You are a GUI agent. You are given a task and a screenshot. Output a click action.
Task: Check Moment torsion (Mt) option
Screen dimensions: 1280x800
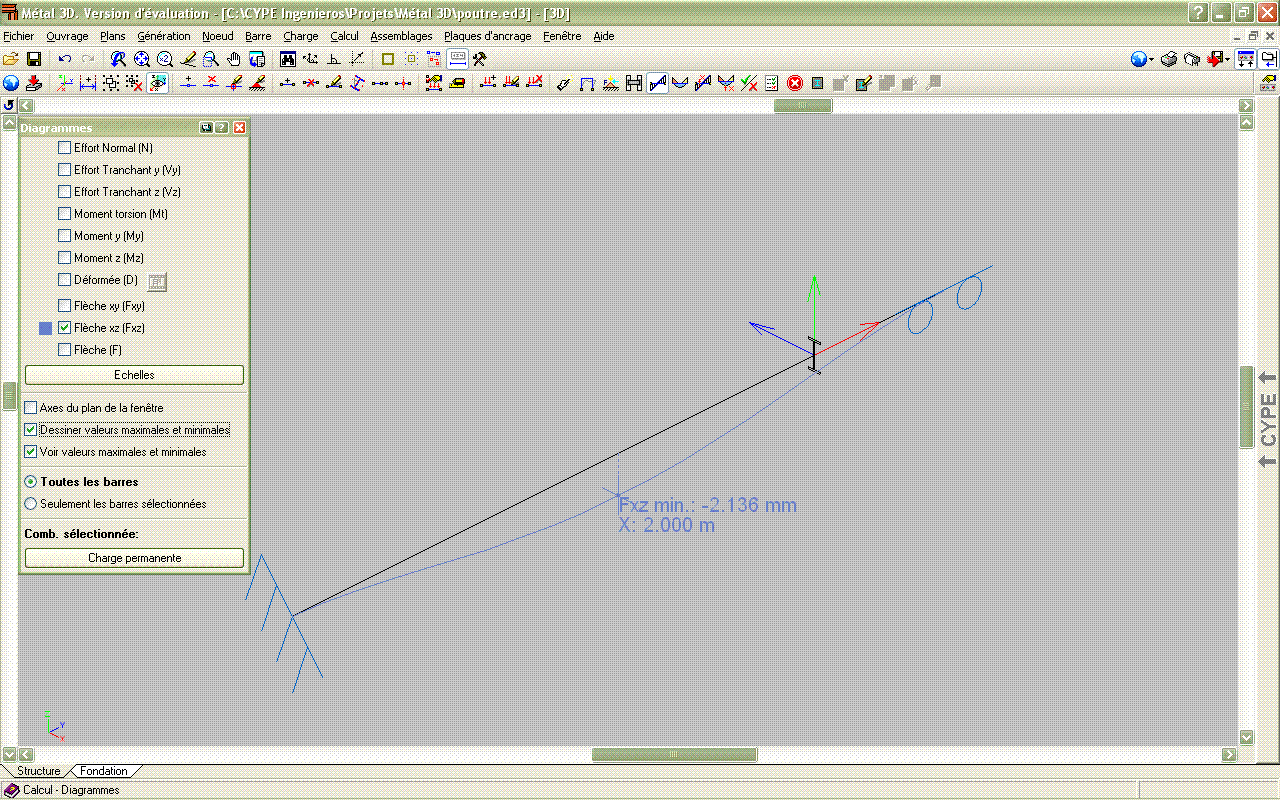[65, 214]
